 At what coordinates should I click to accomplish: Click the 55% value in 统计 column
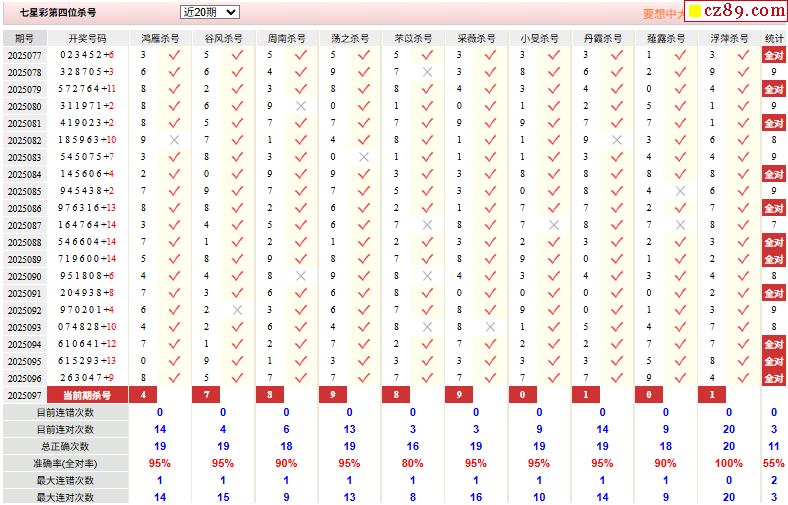[x=774, y=463]
